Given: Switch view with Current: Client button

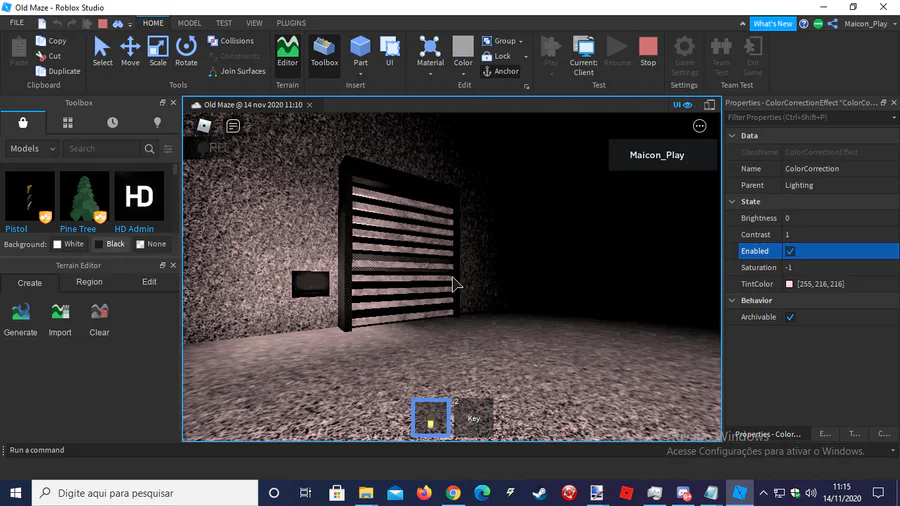Looking at the screenshot, I should pyautogui.click(x=583, y=56).
